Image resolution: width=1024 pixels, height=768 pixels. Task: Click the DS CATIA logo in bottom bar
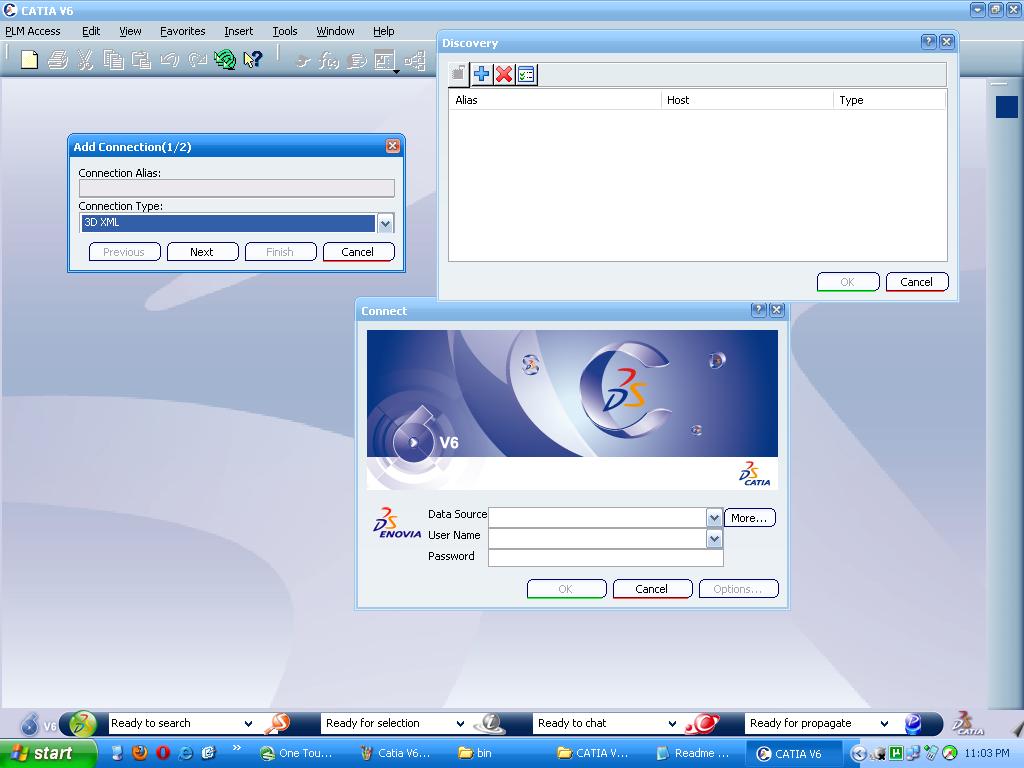coord(968,724)
